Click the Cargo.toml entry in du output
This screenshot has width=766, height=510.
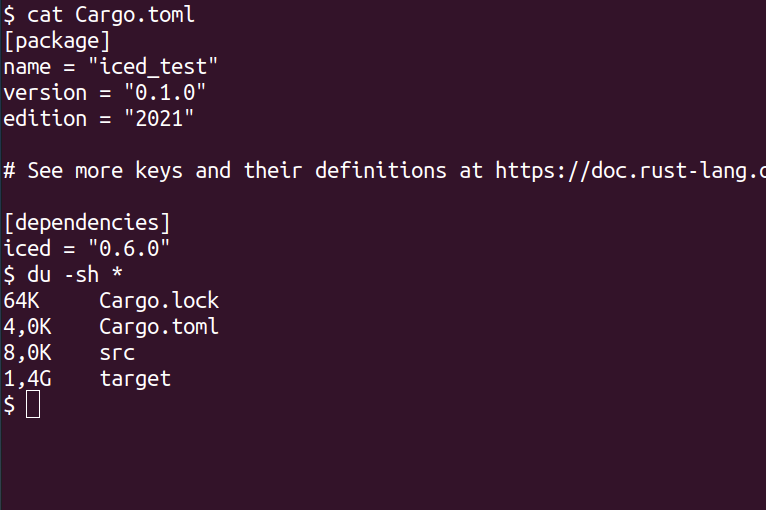pyautogui.click(x=159, y=326)
